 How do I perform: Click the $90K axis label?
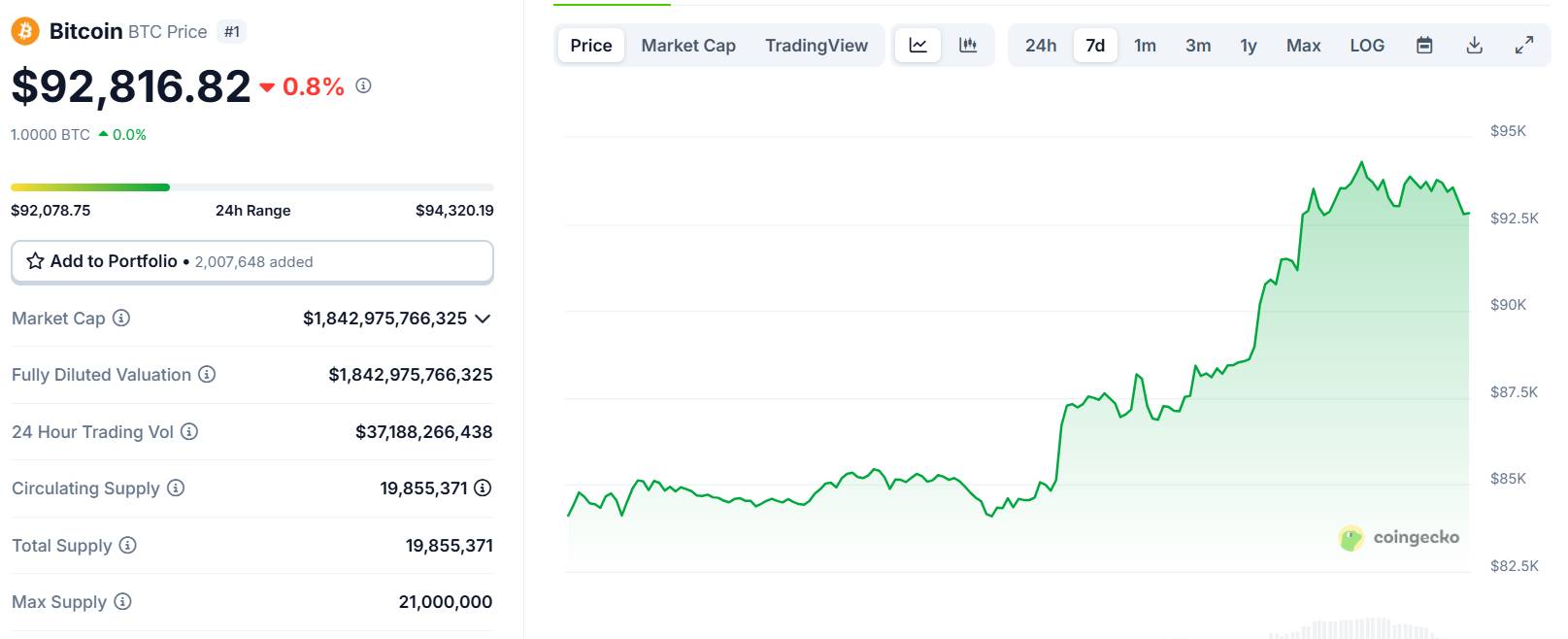coord(1508,305)
